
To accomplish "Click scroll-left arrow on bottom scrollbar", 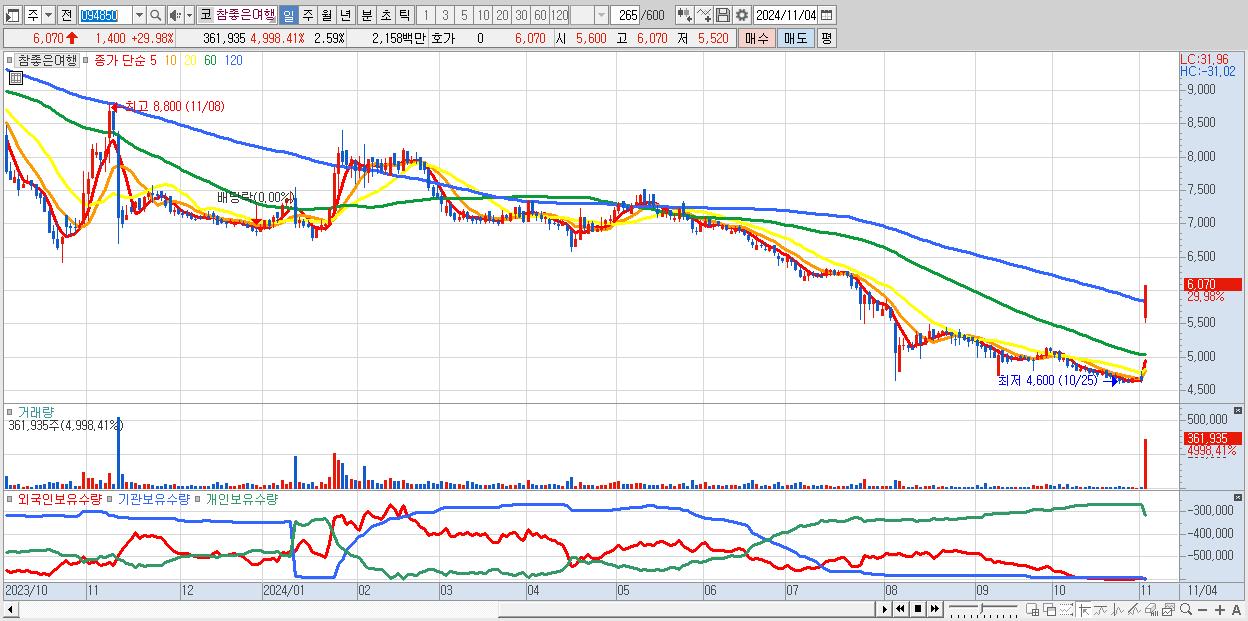I will (11, 609).
